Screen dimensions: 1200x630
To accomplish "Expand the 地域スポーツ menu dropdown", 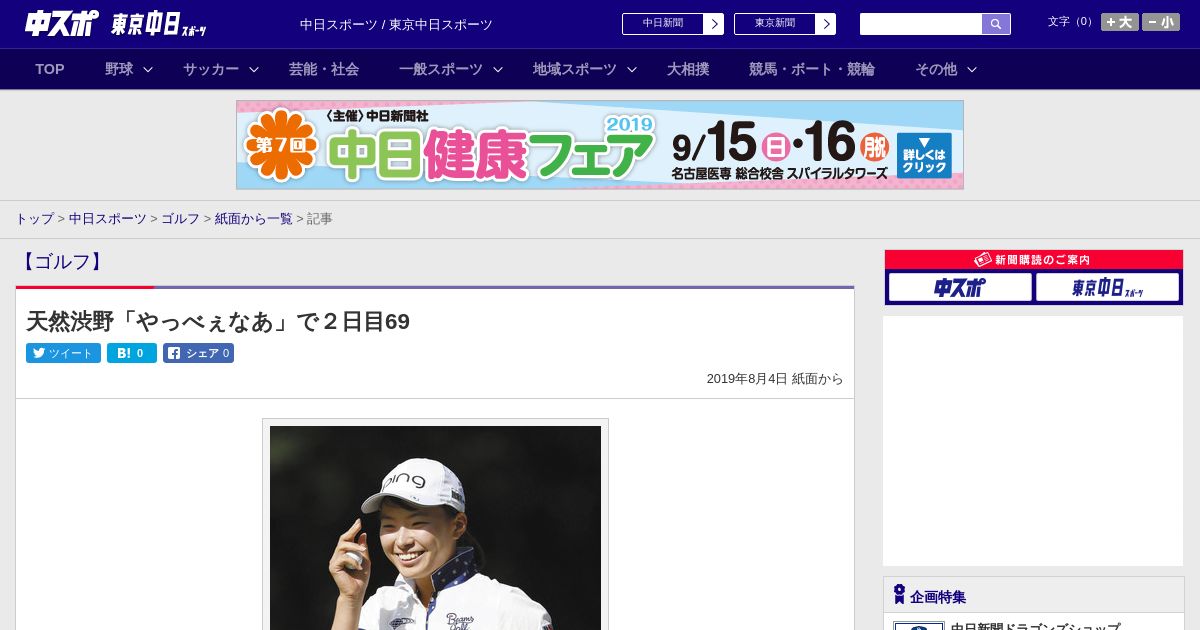I will (x=585, y=69).
